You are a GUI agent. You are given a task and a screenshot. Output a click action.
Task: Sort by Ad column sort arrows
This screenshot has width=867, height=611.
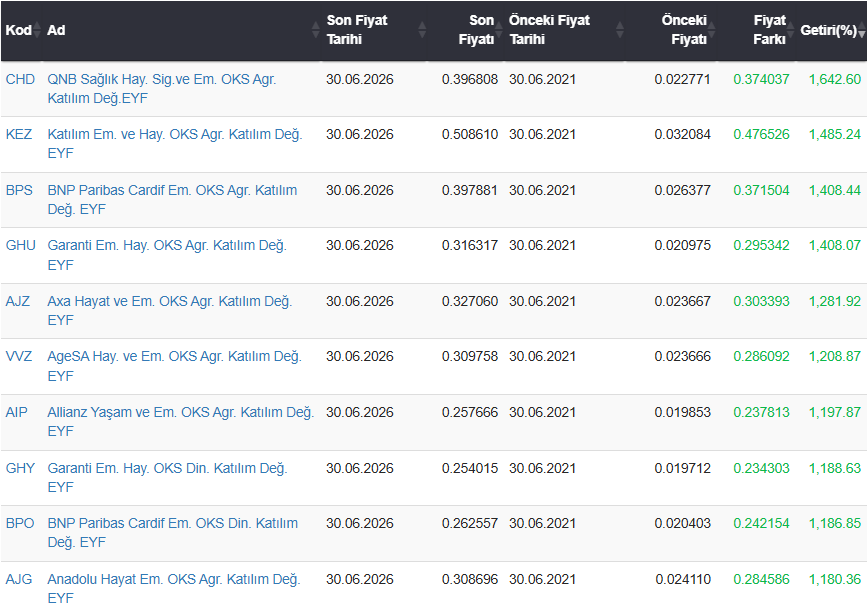click(315, 30)
